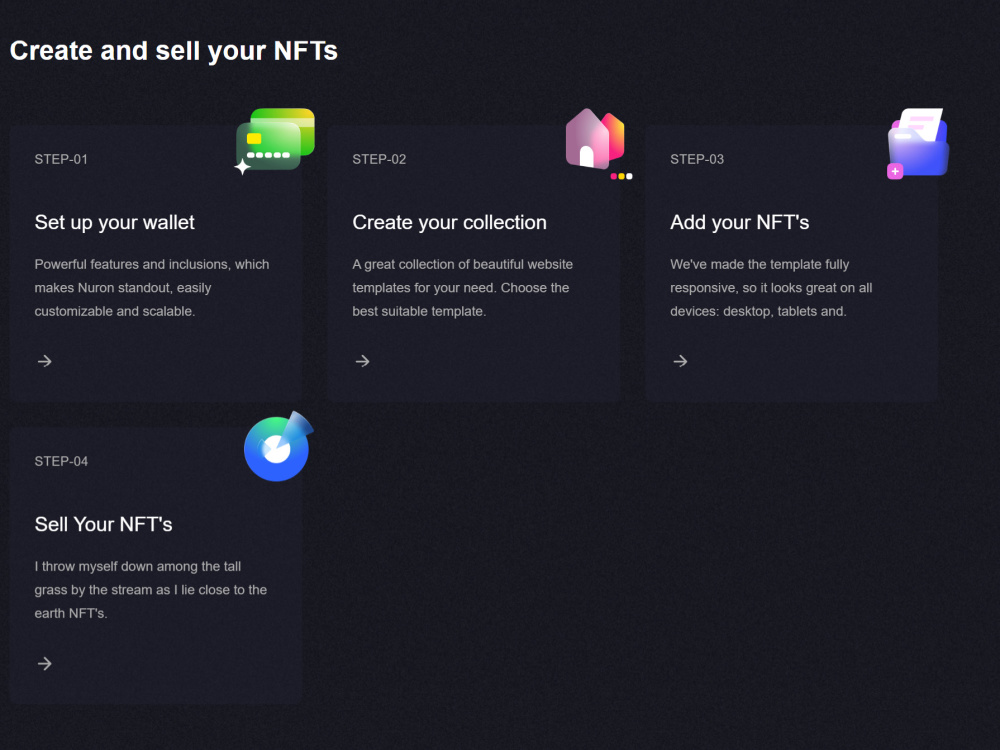Click the blue circular target sell icon

[x=279, y=446]
